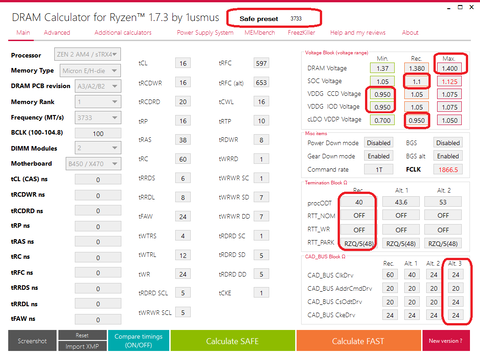Click the Calculate FAST button
The height and width of the screenshot is (361, 480).
(358, 341)
